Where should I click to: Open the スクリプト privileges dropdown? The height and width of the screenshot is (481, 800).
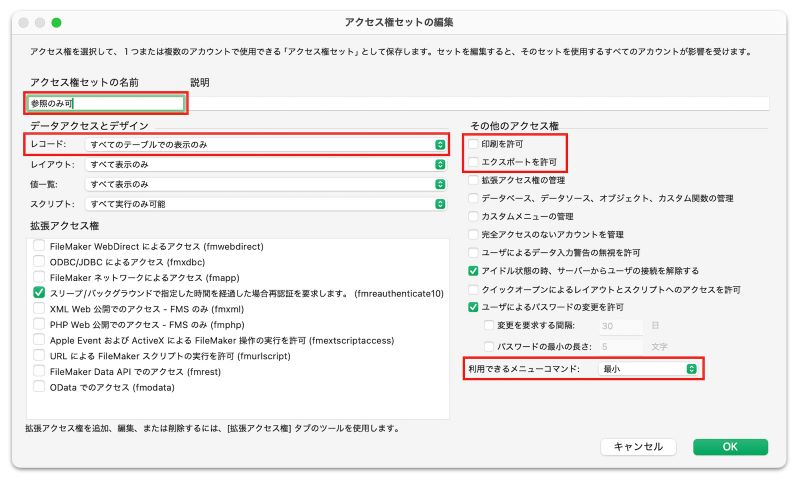point(266,204)
